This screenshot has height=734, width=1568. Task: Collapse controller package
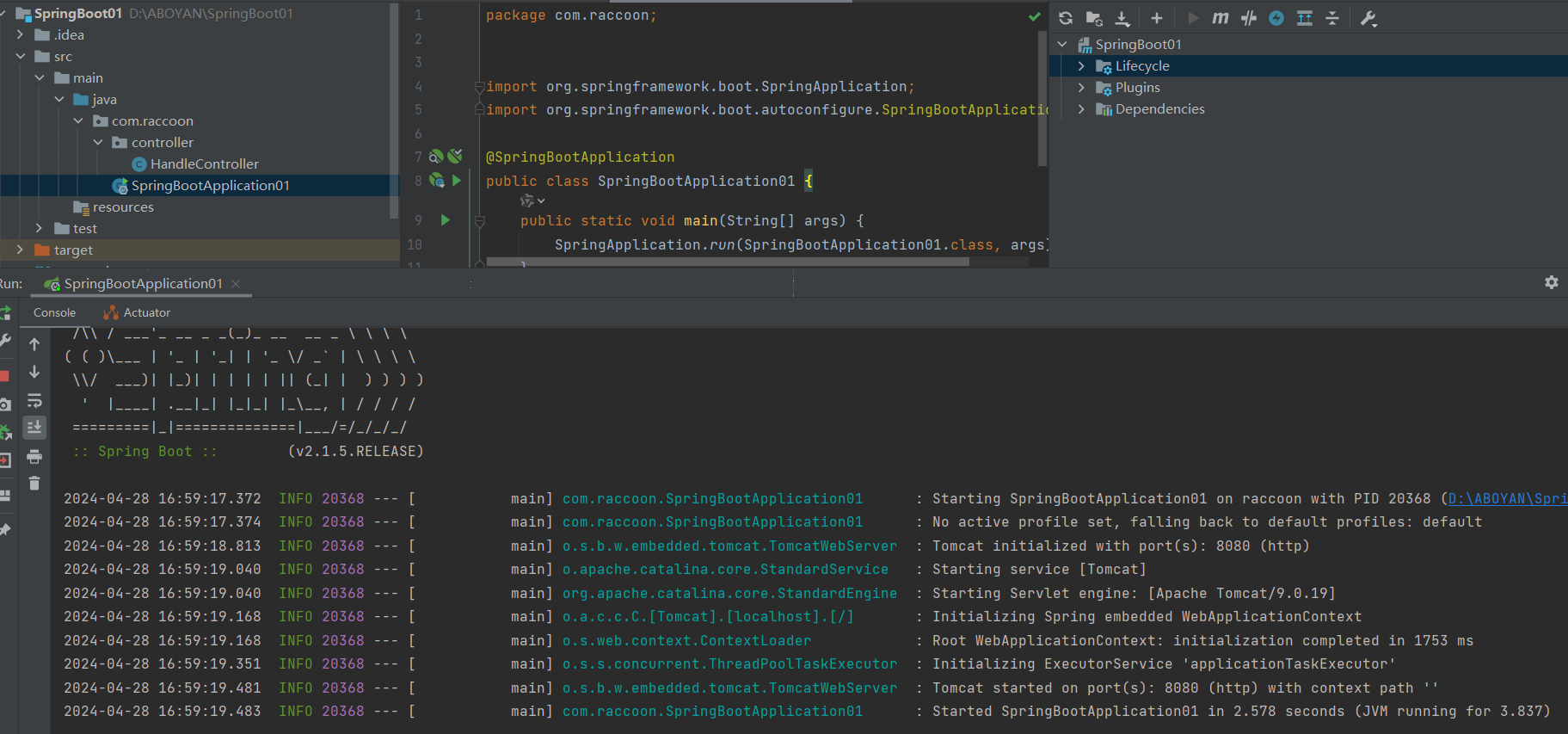pos(98,143)
